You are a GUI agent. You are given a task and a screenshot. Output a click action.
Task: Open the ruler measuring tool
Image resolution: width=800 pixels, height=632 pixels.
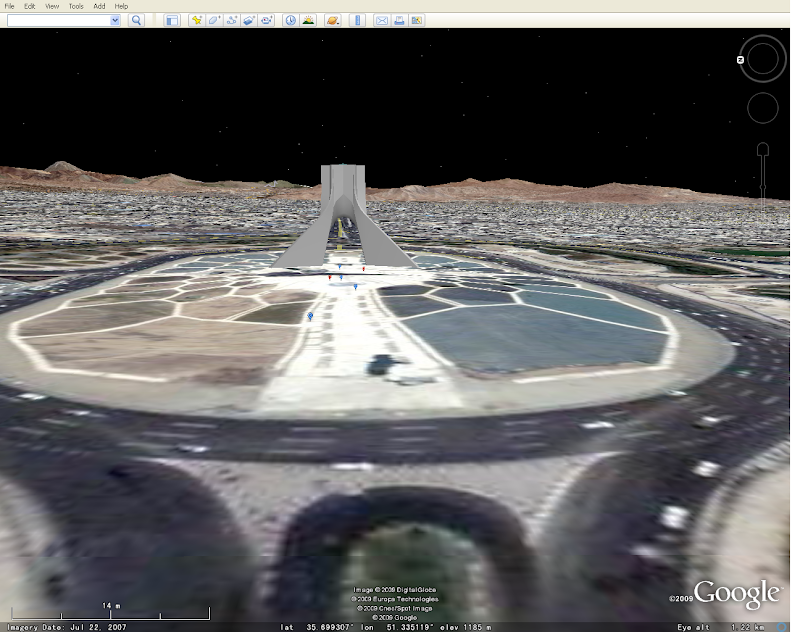click(x=357, y=20)
